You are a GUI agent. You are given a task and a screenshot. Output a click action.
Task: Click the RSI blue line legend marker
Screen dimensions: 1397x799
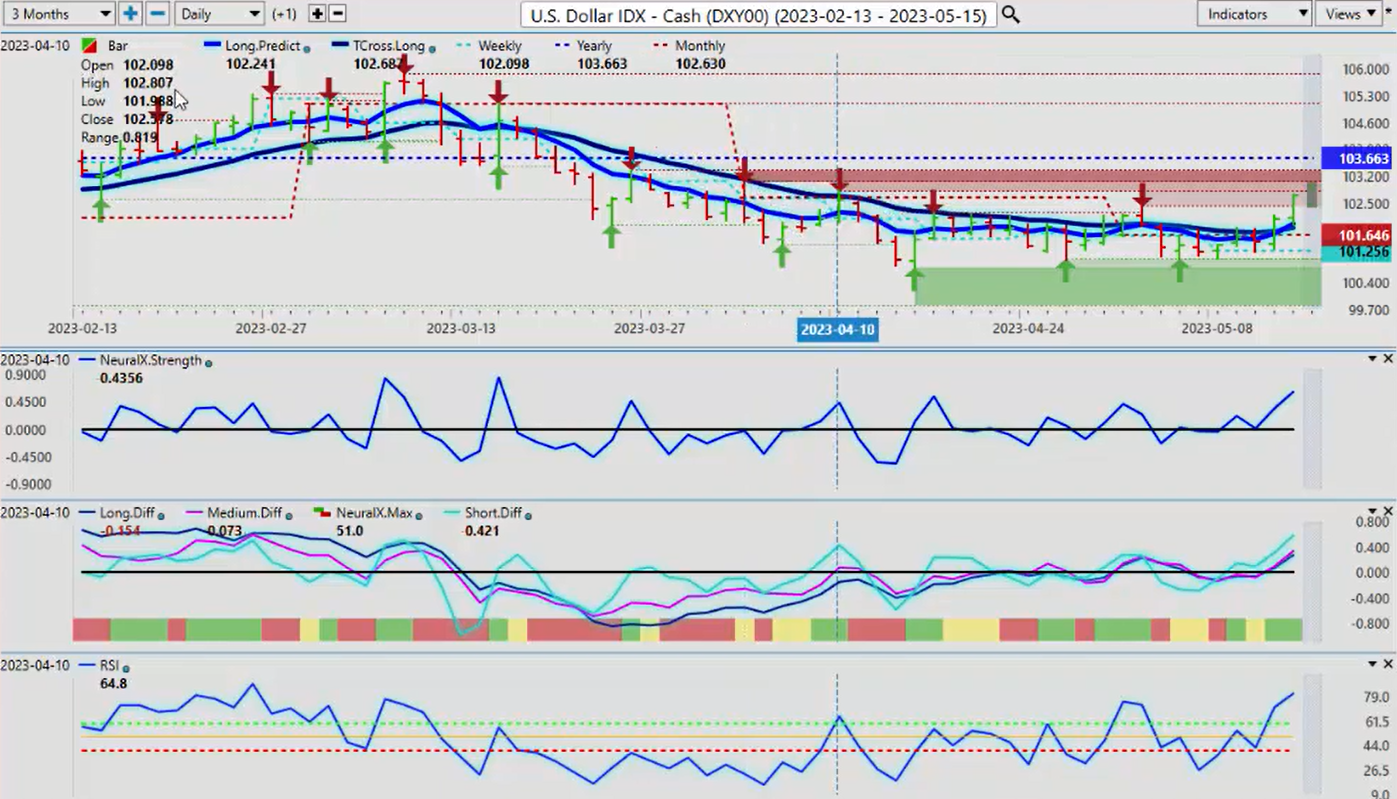[x=87, y=665]
